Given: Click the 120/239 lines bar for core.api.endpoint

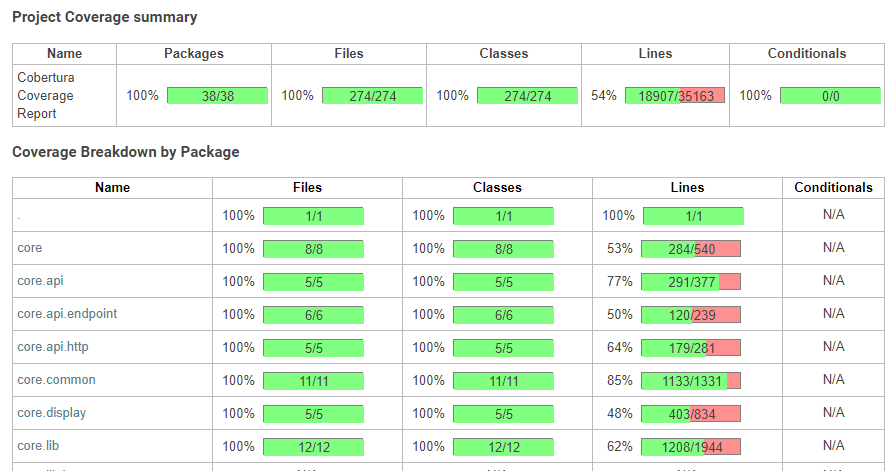Looking at the screenshot, I should tap(691, 314).
